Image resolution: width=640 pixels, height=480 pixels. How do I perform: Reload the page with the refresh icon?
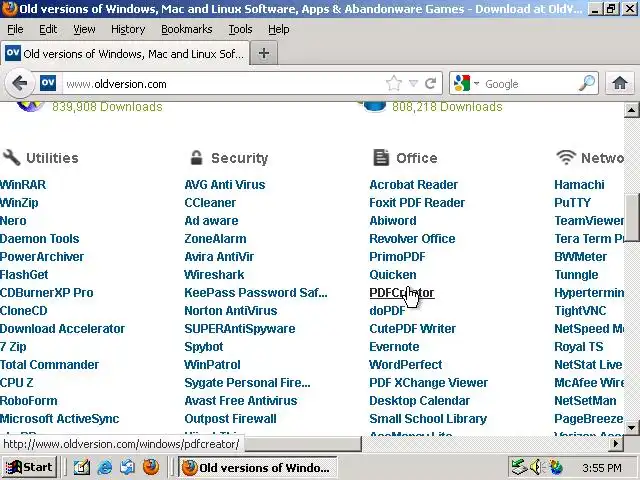coord(431,84)
